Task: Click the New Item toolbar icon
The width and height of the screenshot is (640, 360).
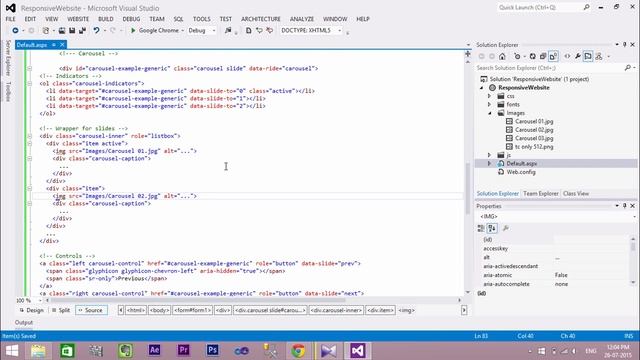Action: coord(46,31)
